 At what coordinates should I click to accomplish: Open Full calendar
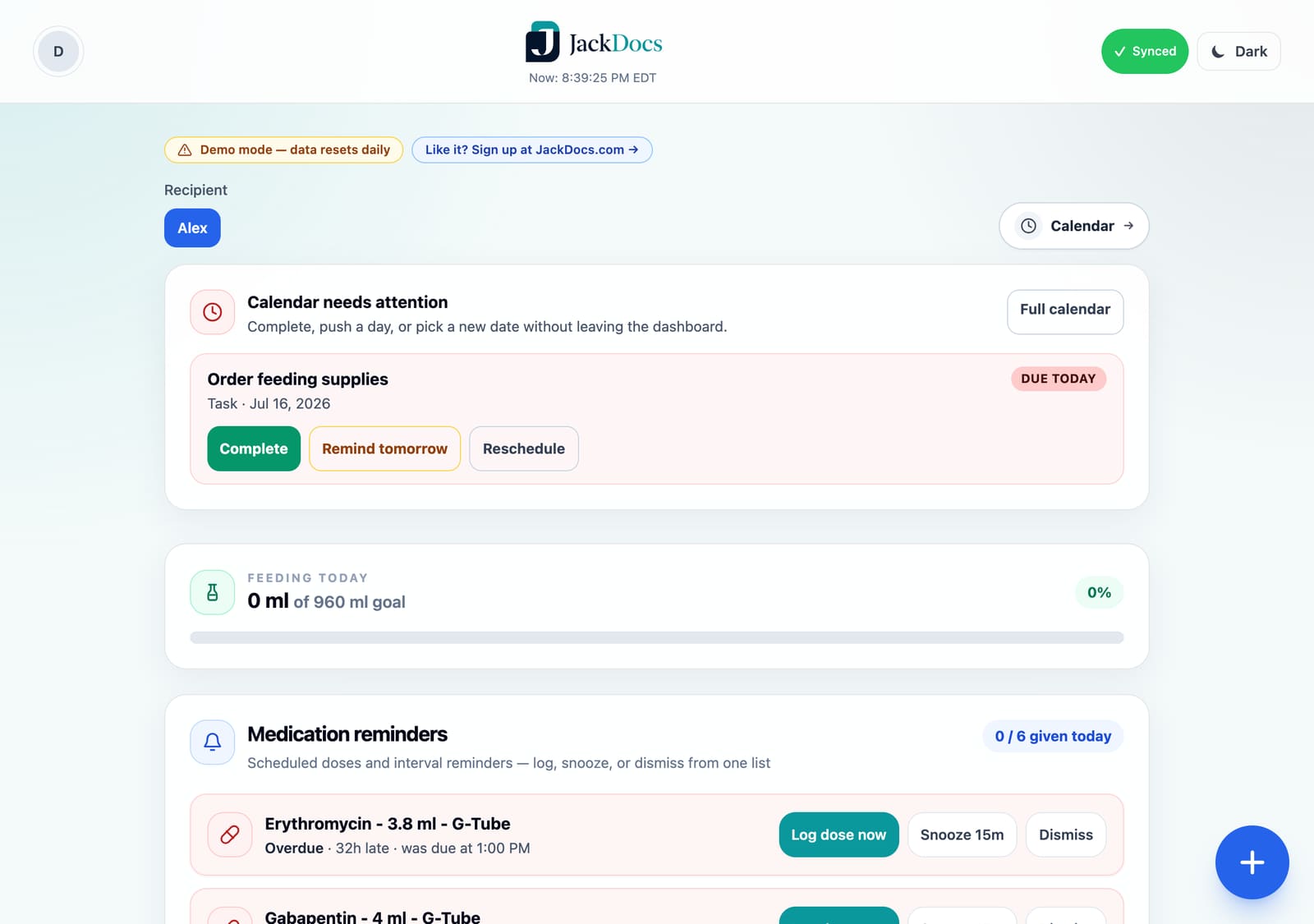[1065, 312]
